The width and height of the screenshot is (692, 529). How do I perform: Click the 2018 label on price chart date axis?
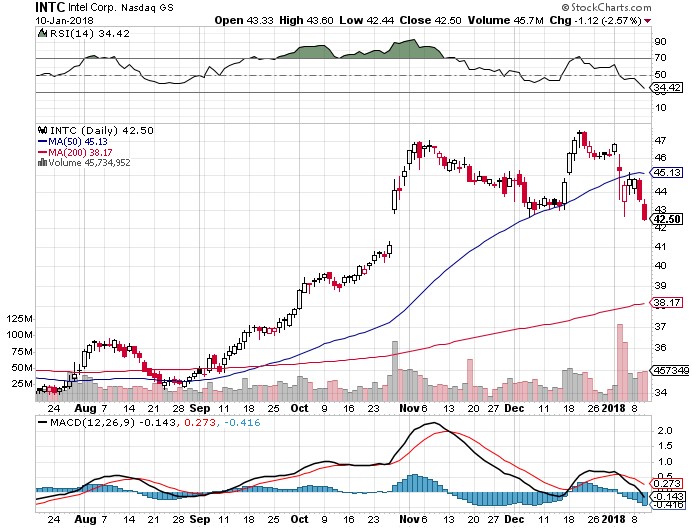(x=614, y=409)
